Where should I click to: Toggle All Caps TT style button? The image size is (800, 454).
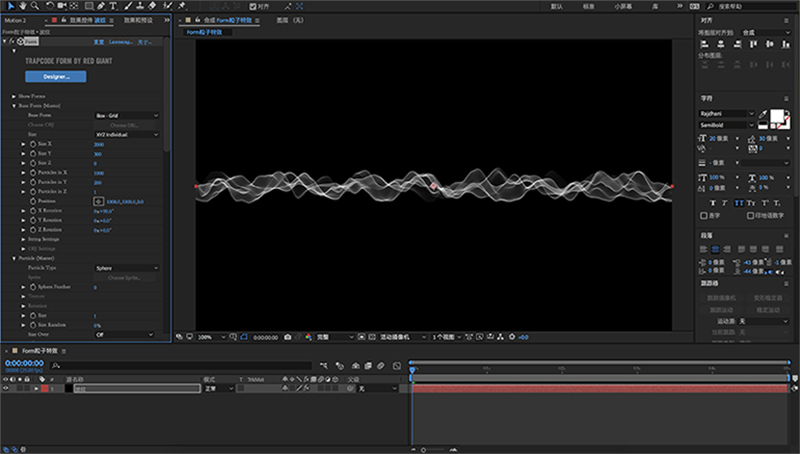coord(738,203)
